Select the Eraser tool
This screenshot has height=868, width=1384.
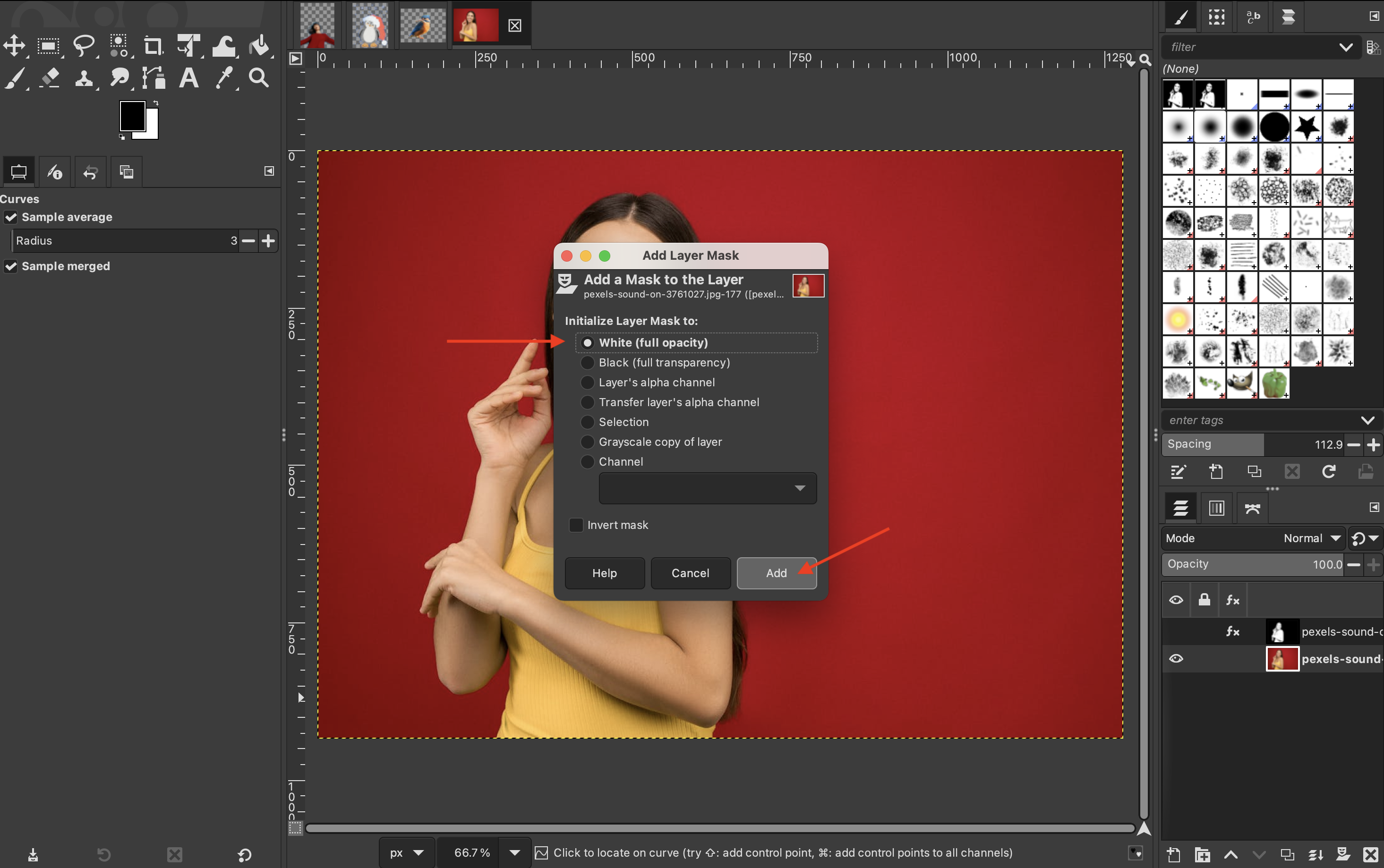coord(50,78)
